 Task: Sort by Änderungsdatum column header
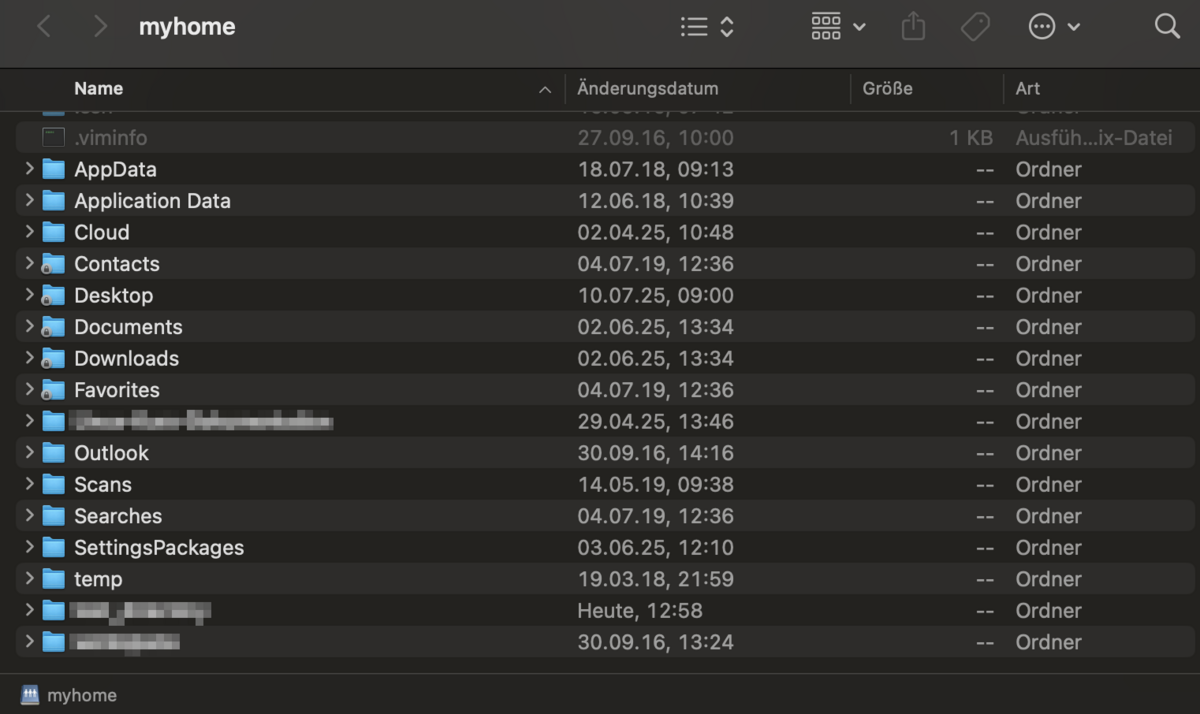[x=648, y=88]
